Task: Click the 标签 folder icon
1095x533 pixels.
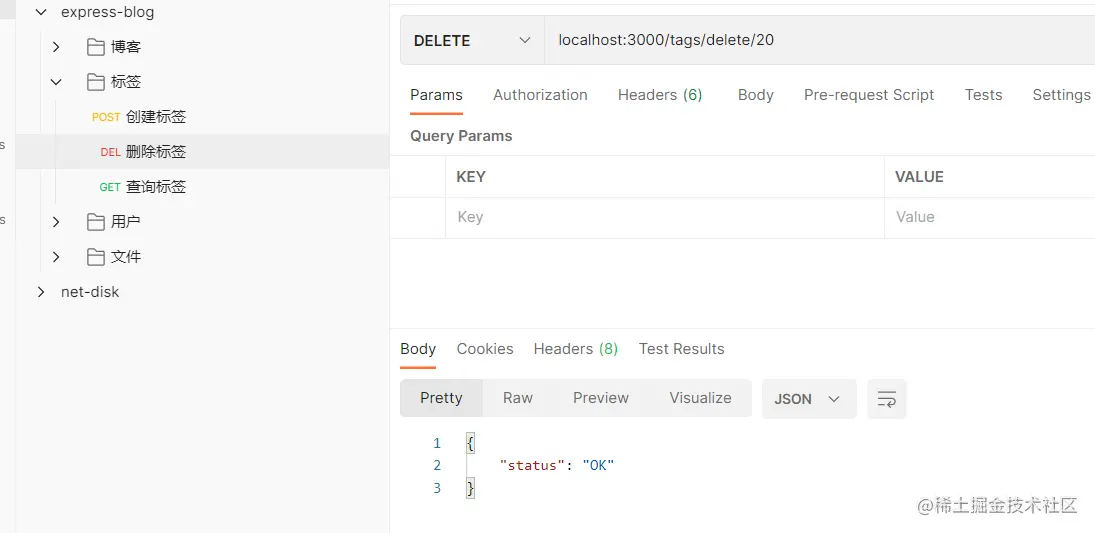Action: pyautogui.click(x=96, y=82)
